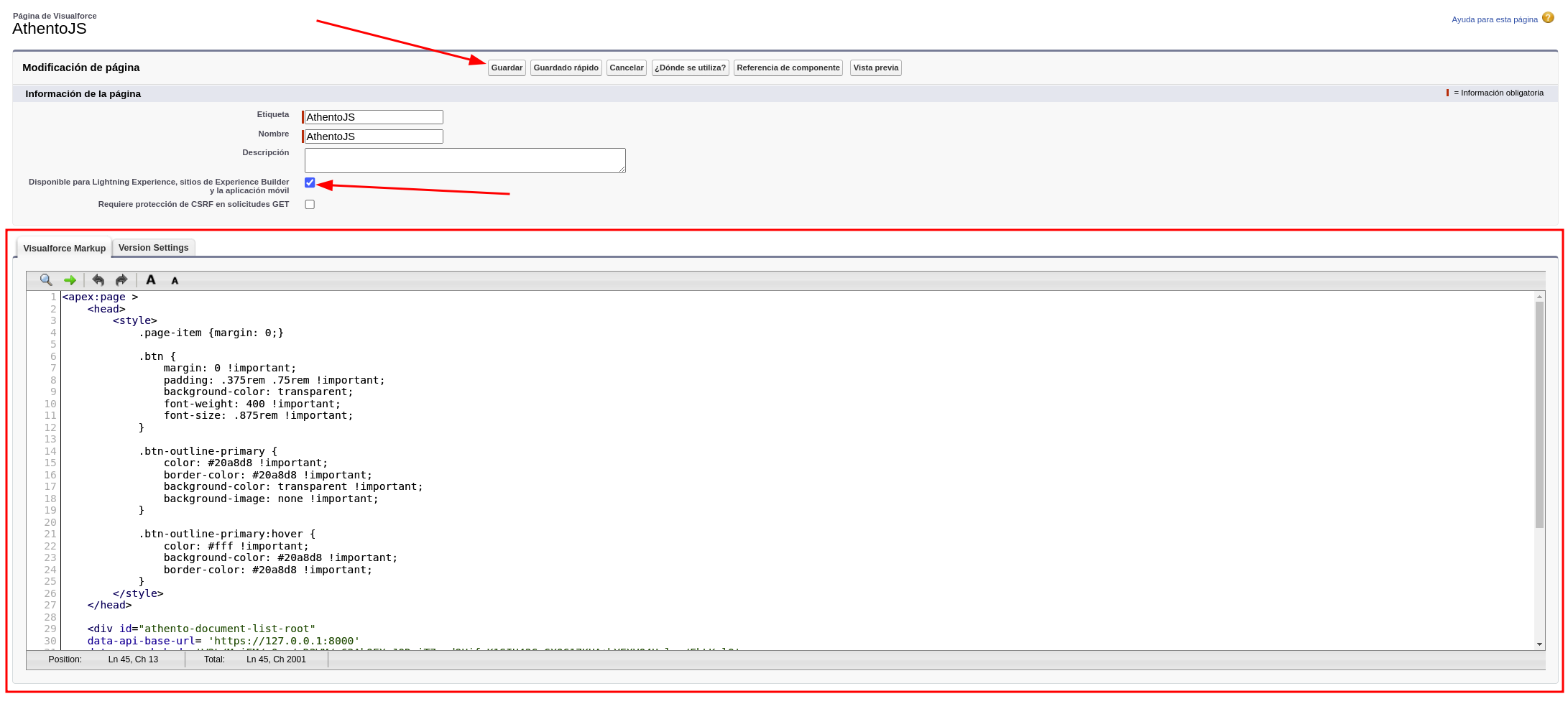Click the Cancelar button

pos(626,68)
